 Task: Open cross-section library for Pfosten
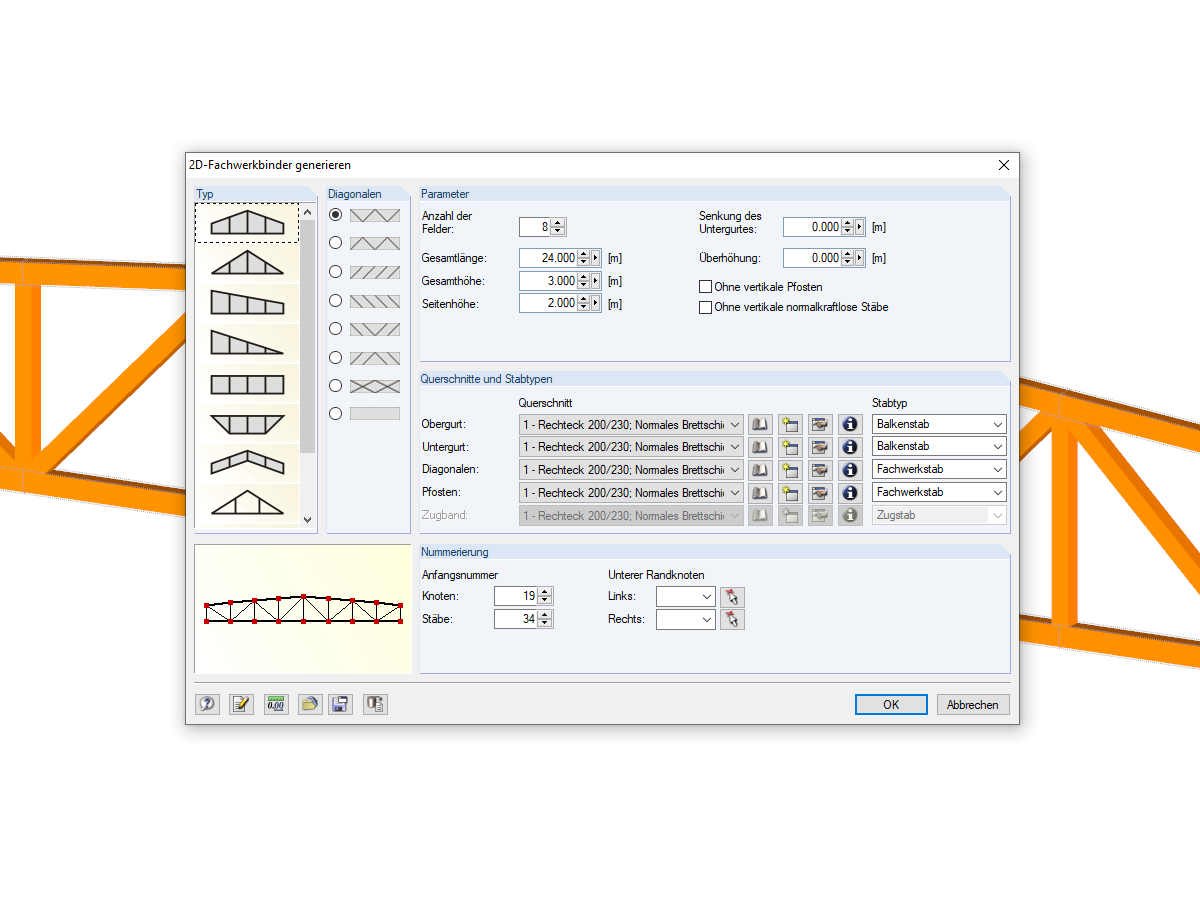coord(761,493)
